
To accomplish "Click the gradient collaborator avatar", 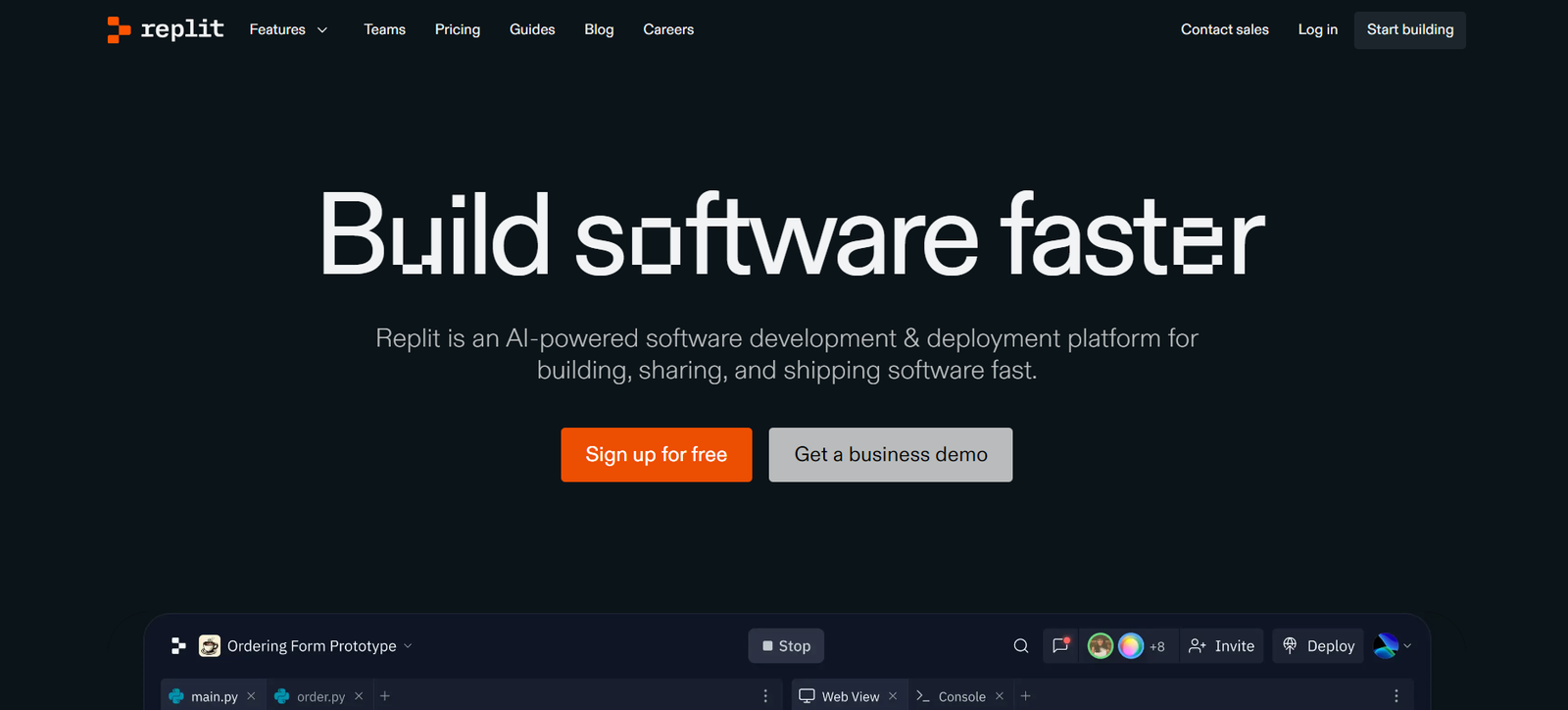I will [x=1130, y=645].
